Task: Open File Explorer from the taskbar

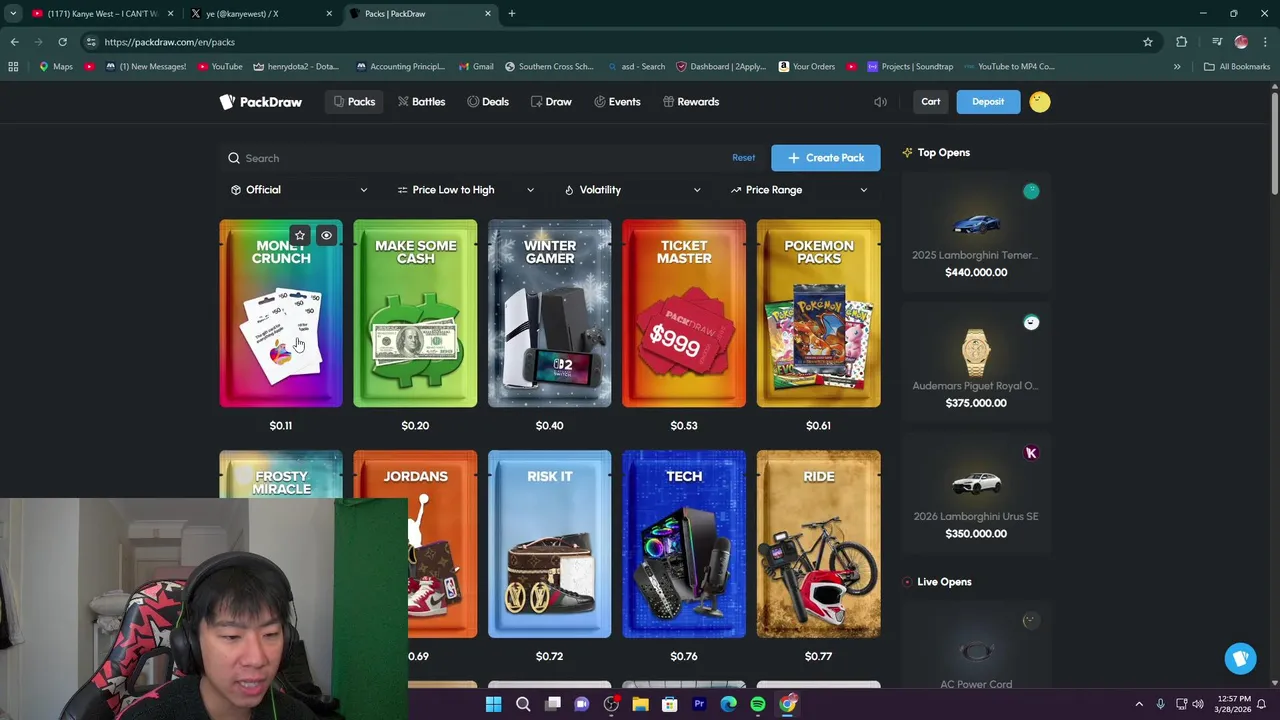Action: [640, 704]
